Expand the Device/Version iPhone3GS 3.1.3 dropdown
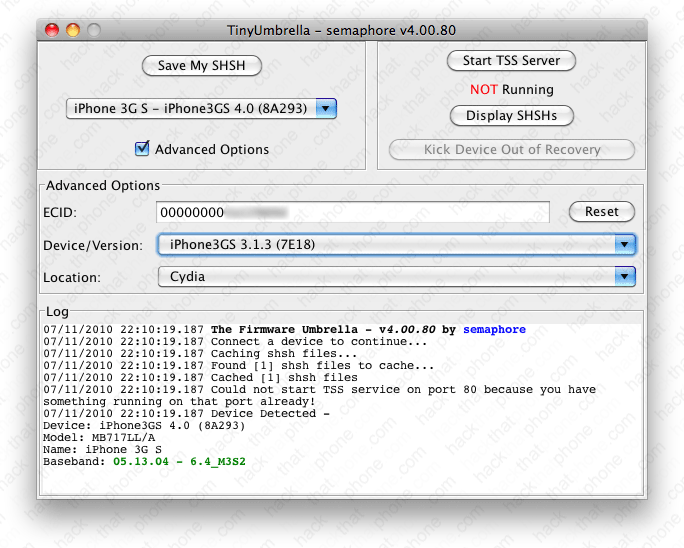684x548 pixels. tap(397, 244)
